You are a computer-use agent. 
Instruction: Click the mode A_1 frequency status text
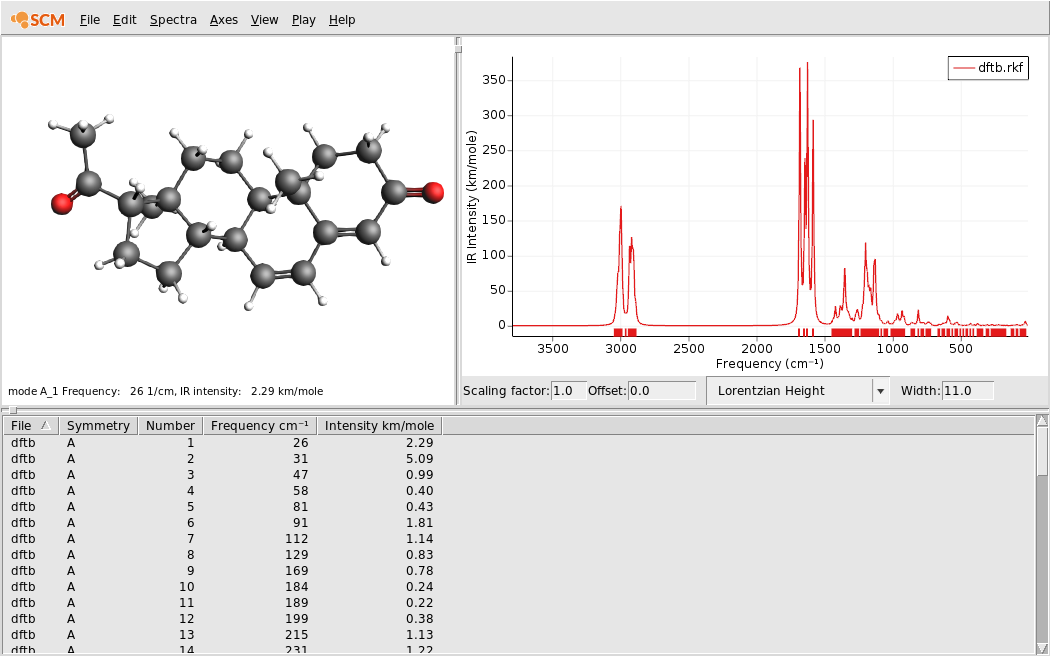point(165,391)
